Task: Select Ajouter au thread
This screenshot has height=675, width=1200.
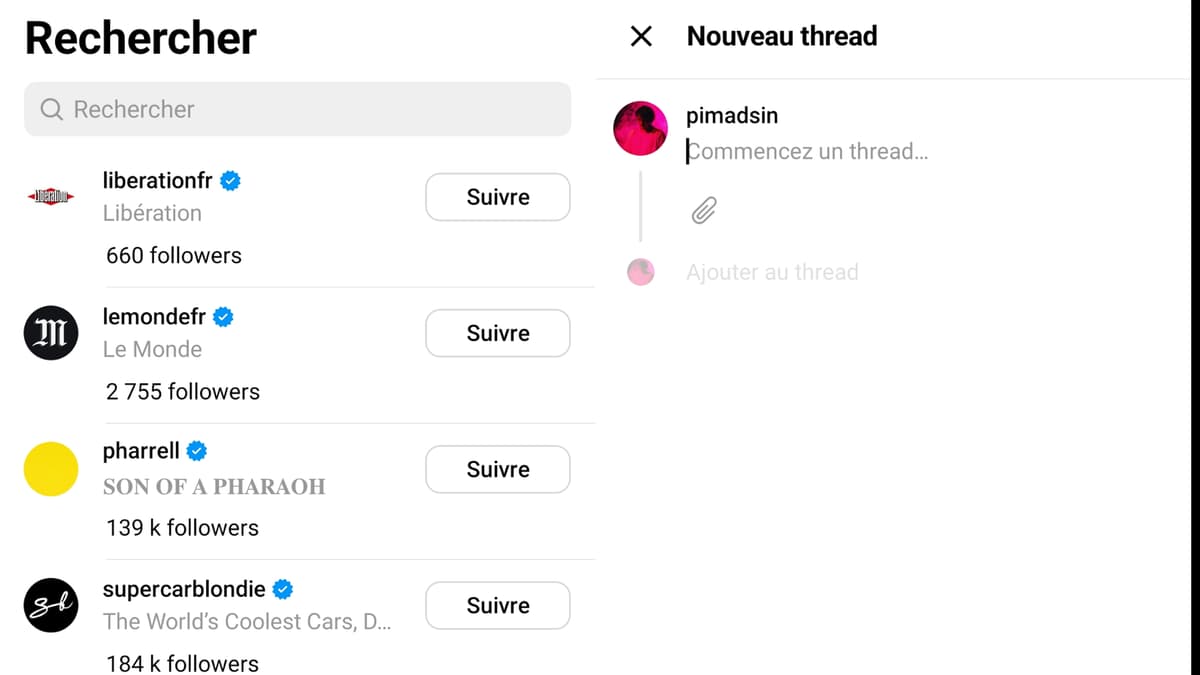Action: [772, 271]
